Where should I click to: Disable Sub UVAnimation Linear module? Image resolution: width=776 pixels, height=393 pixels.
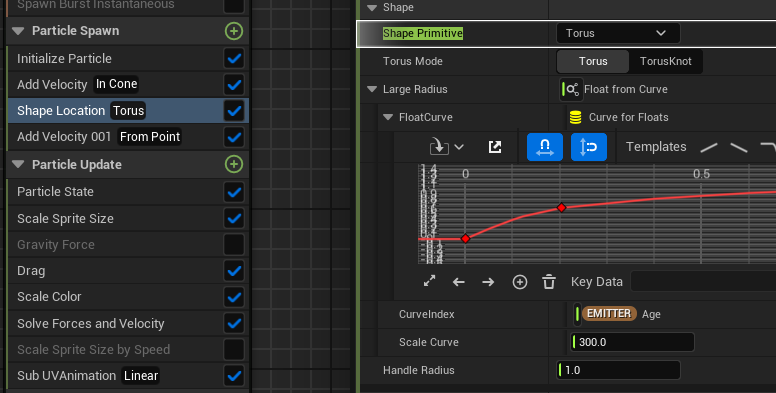point(234,376)
